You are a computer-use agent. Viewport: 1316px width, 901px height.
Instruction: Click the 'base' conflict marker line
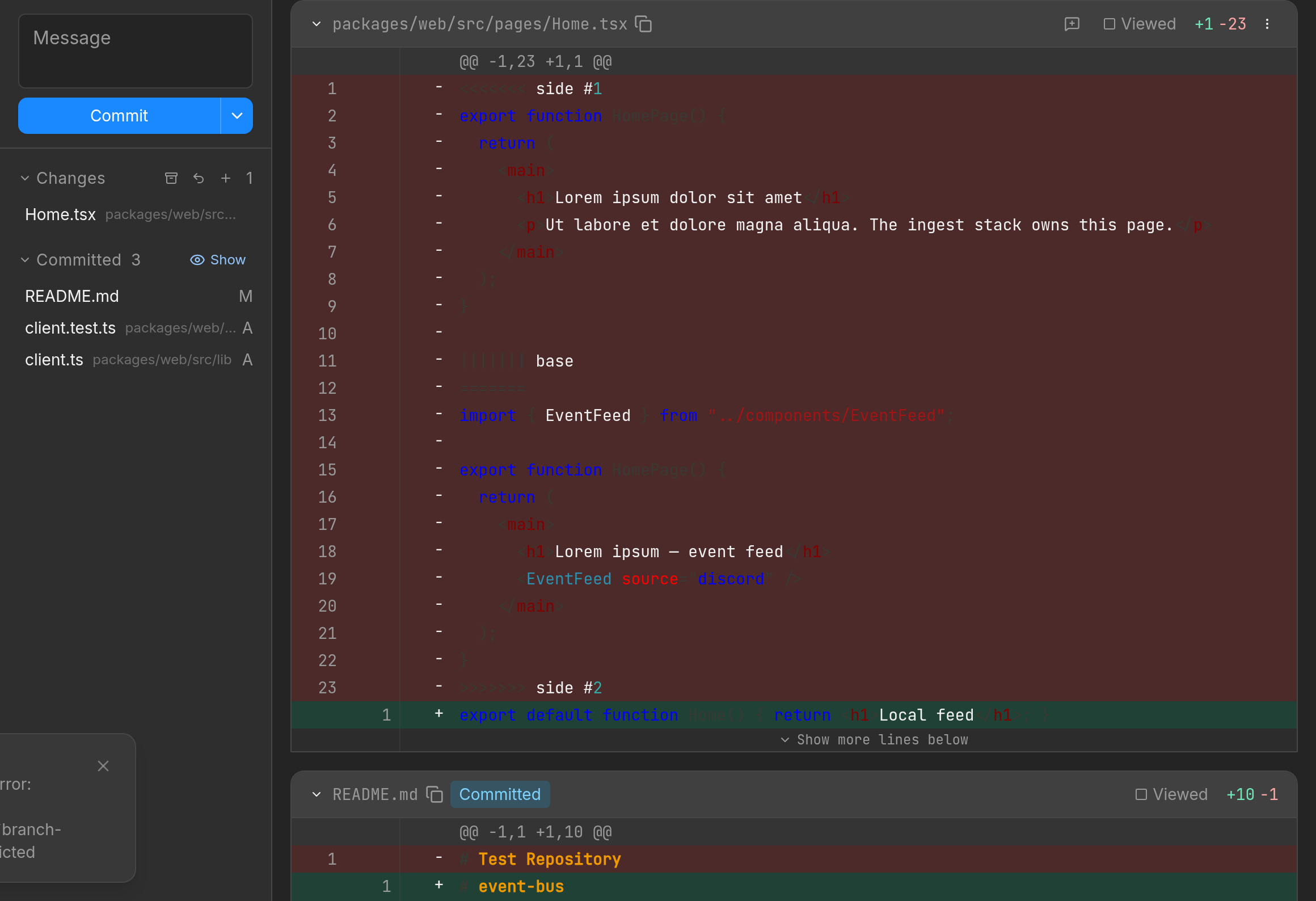(x=794, y=361)
